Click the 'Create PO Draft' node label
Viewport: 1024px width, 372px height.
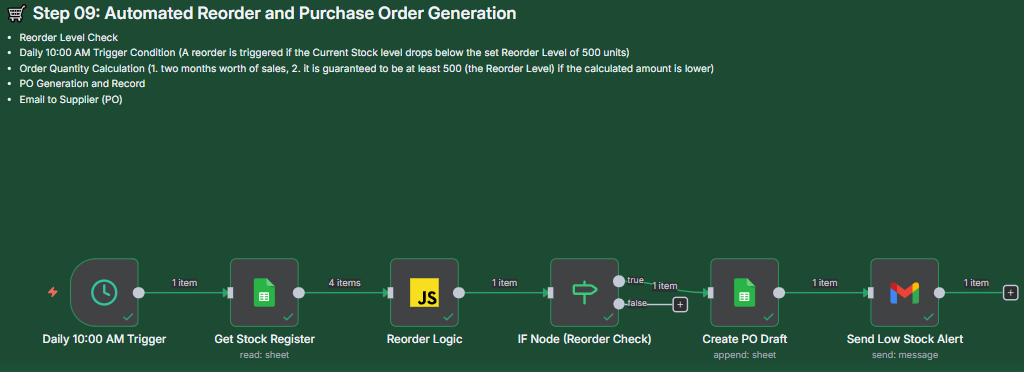[744, 339]
